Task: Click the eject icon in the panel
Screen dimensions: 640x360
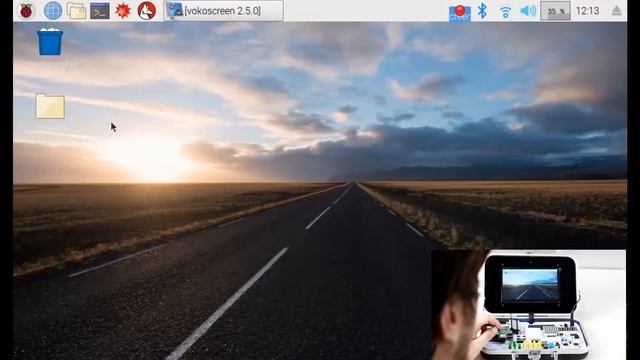Action: tap(616, 11)
